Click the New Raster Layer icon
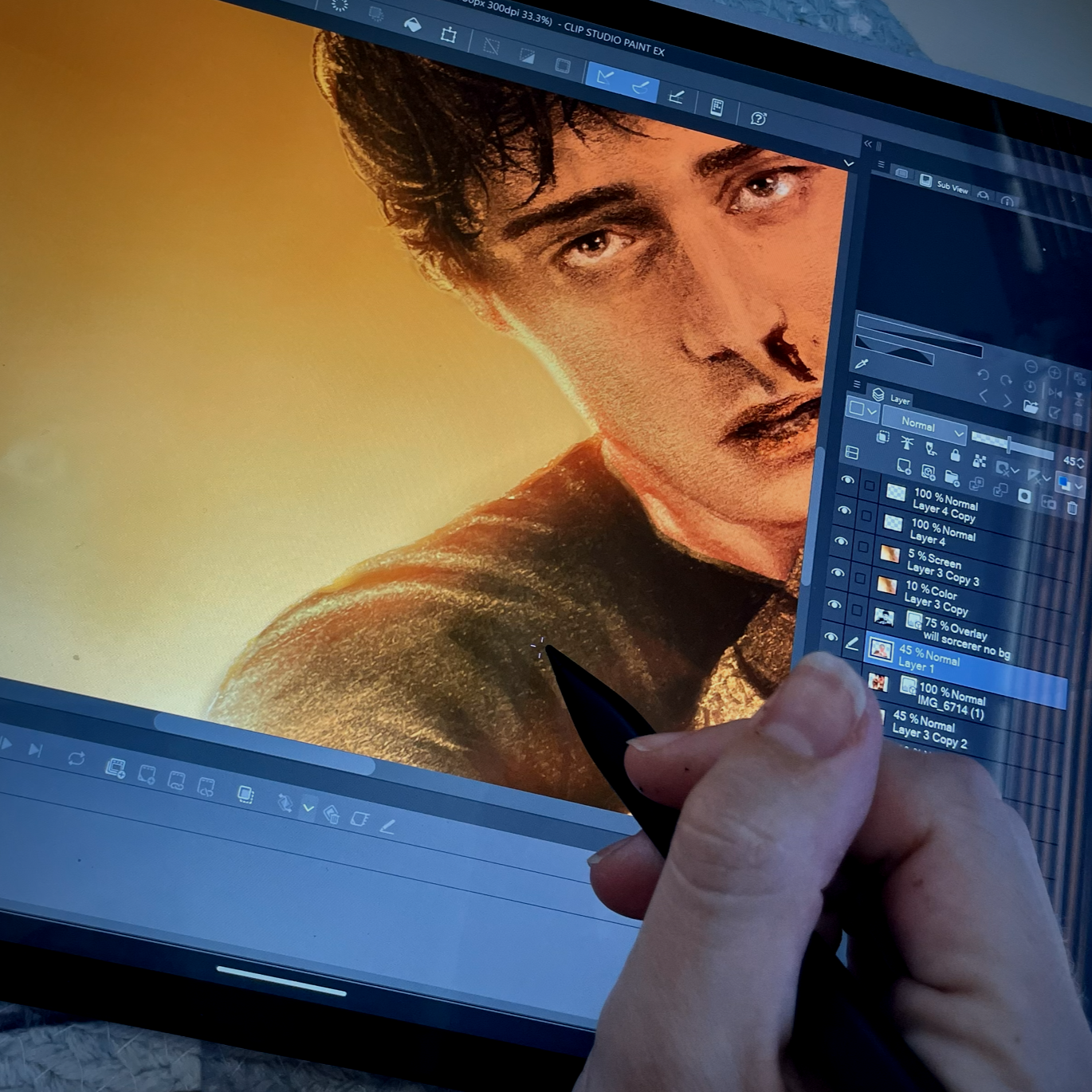1092x1092 pixels. pyautogui.click(x=904, y=465)
